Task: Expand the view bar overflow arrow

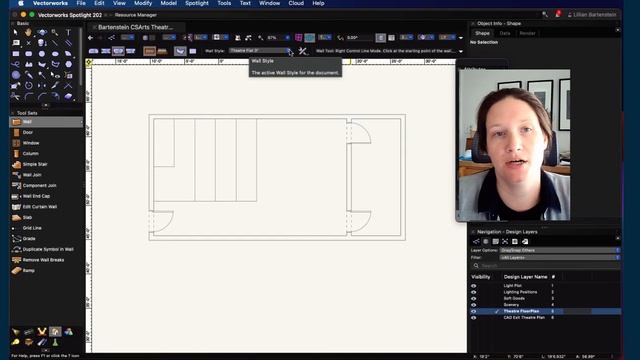Action: [x=461, y=38]
